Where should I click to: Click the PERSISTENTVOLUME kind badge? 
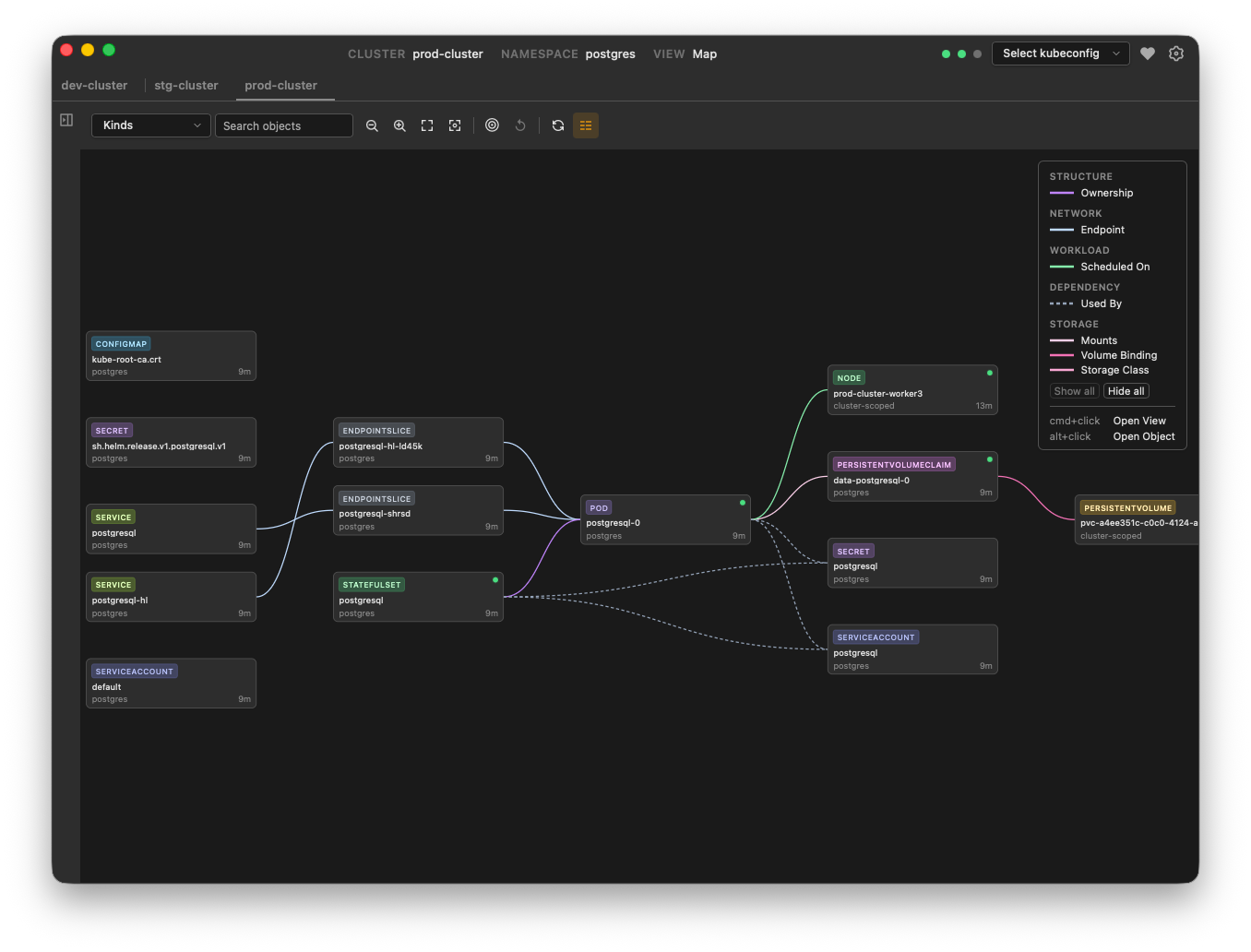click(1127, 508)
